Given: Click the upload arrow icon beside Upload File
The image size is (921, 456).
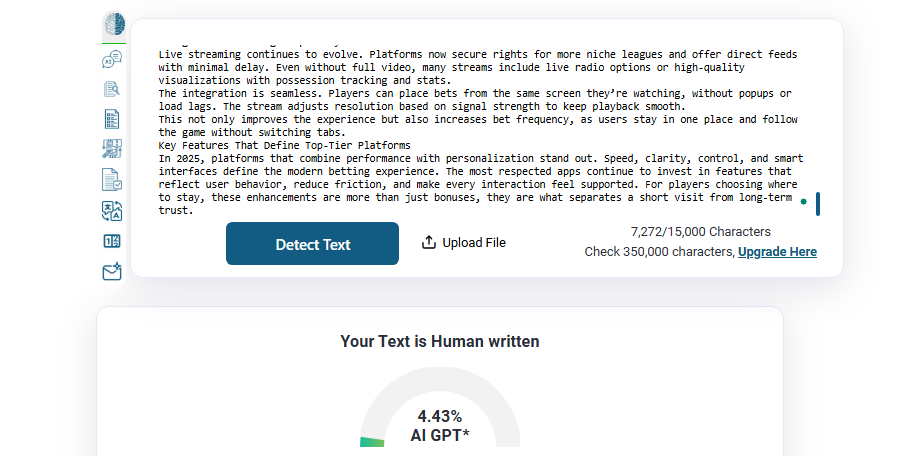Looking at the screenshot, I should point(429,242).
